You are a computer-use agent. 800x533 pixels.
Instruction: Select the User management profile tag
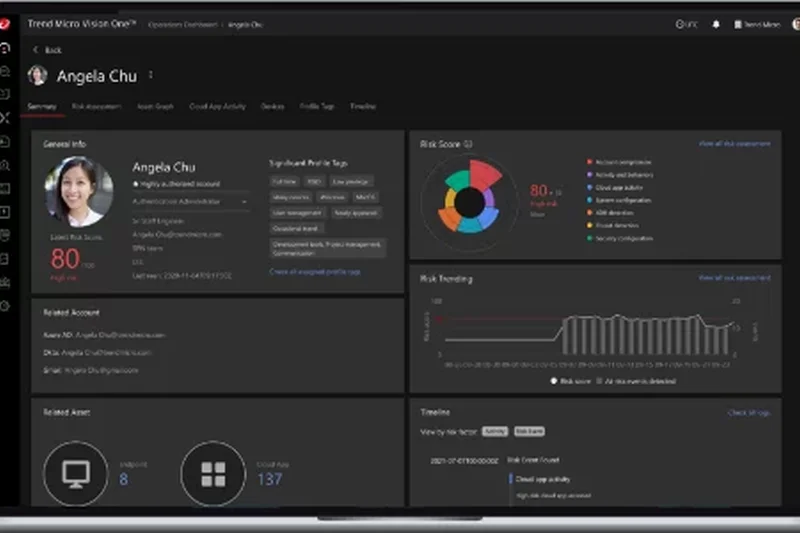pos(297,213)
